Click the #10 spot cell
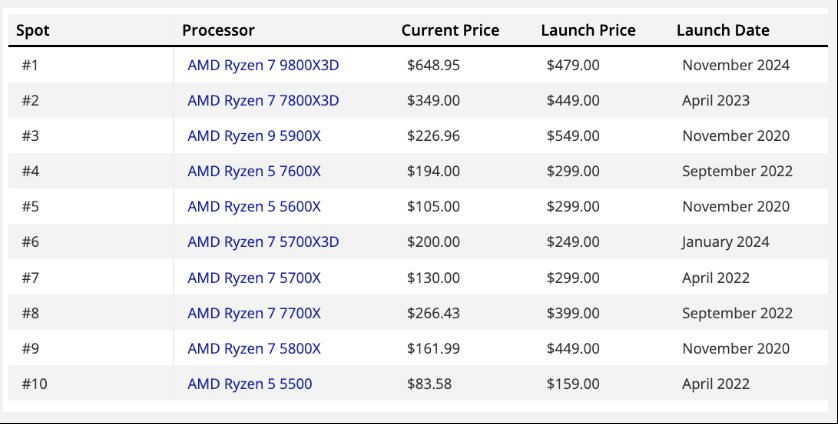Viewport: 838px width, 424px height. (33, 384)
